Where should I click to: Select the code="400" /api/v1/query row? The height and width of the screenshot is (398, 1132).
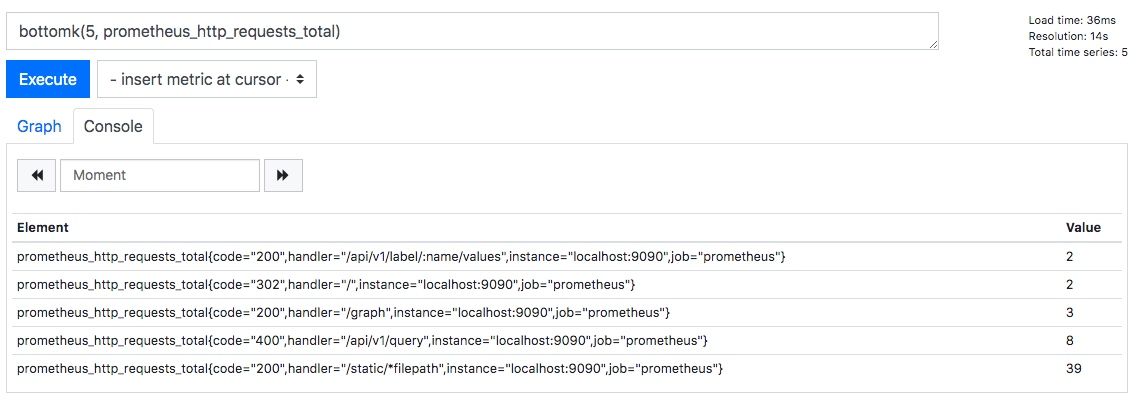point(566,340)
